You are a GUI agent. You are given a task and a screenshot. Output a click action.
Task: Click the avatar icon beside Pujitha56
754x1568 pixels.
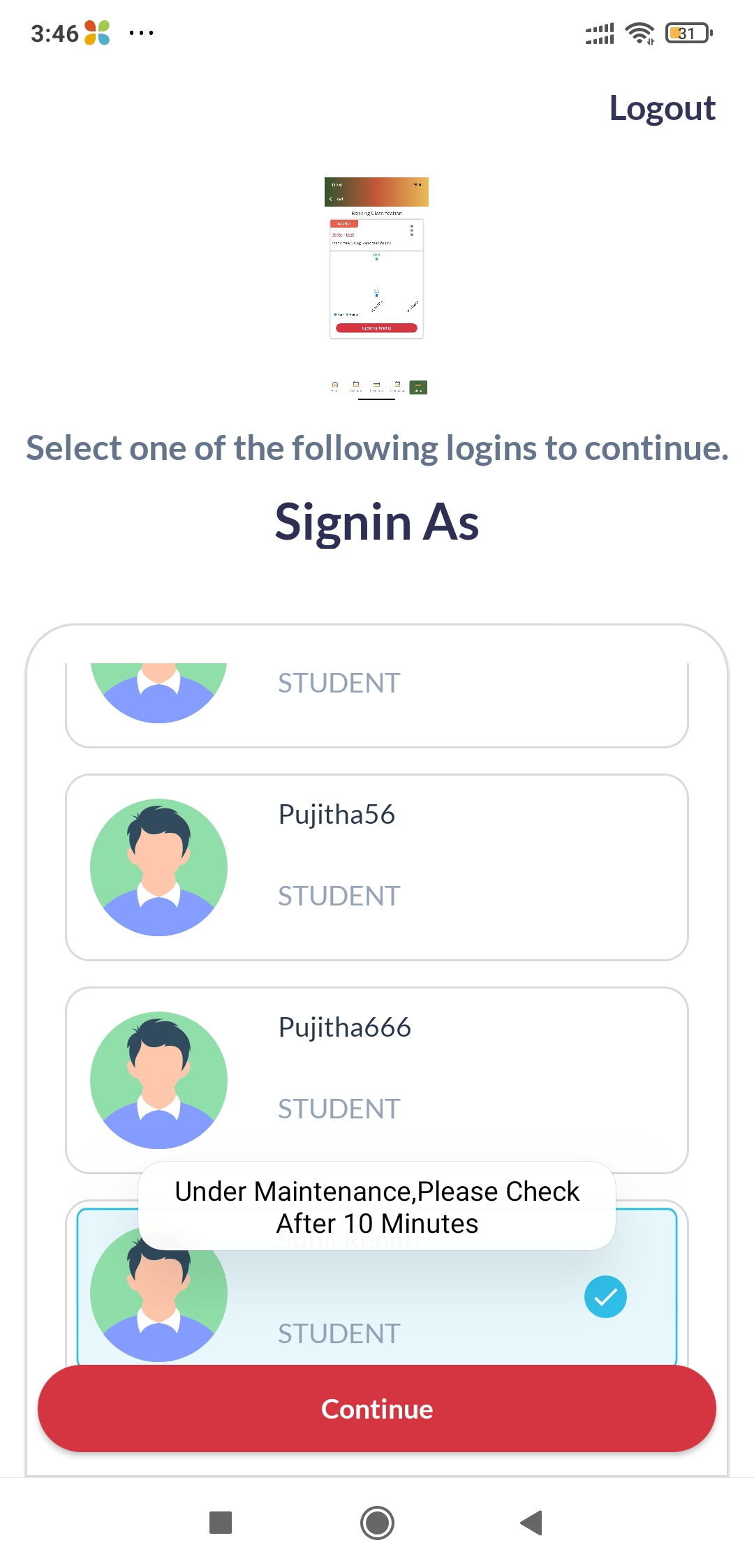pyautogui.click(x=159, y=867)
